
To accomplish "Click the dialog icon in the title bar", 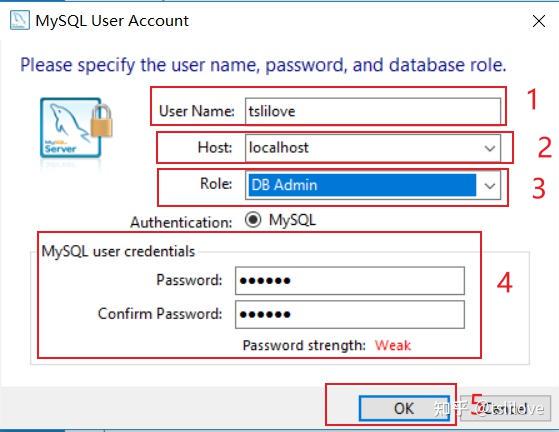I will [20, 20].
